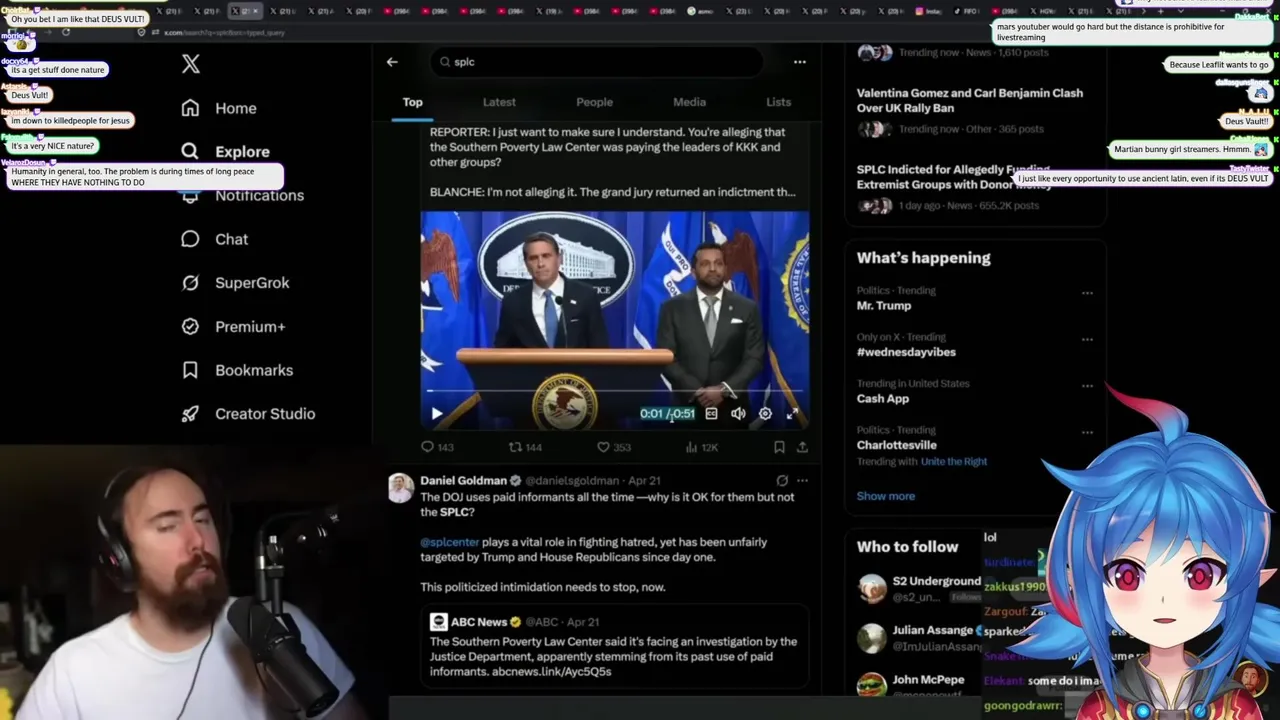Open search options three-dot menu

[799, 62]
